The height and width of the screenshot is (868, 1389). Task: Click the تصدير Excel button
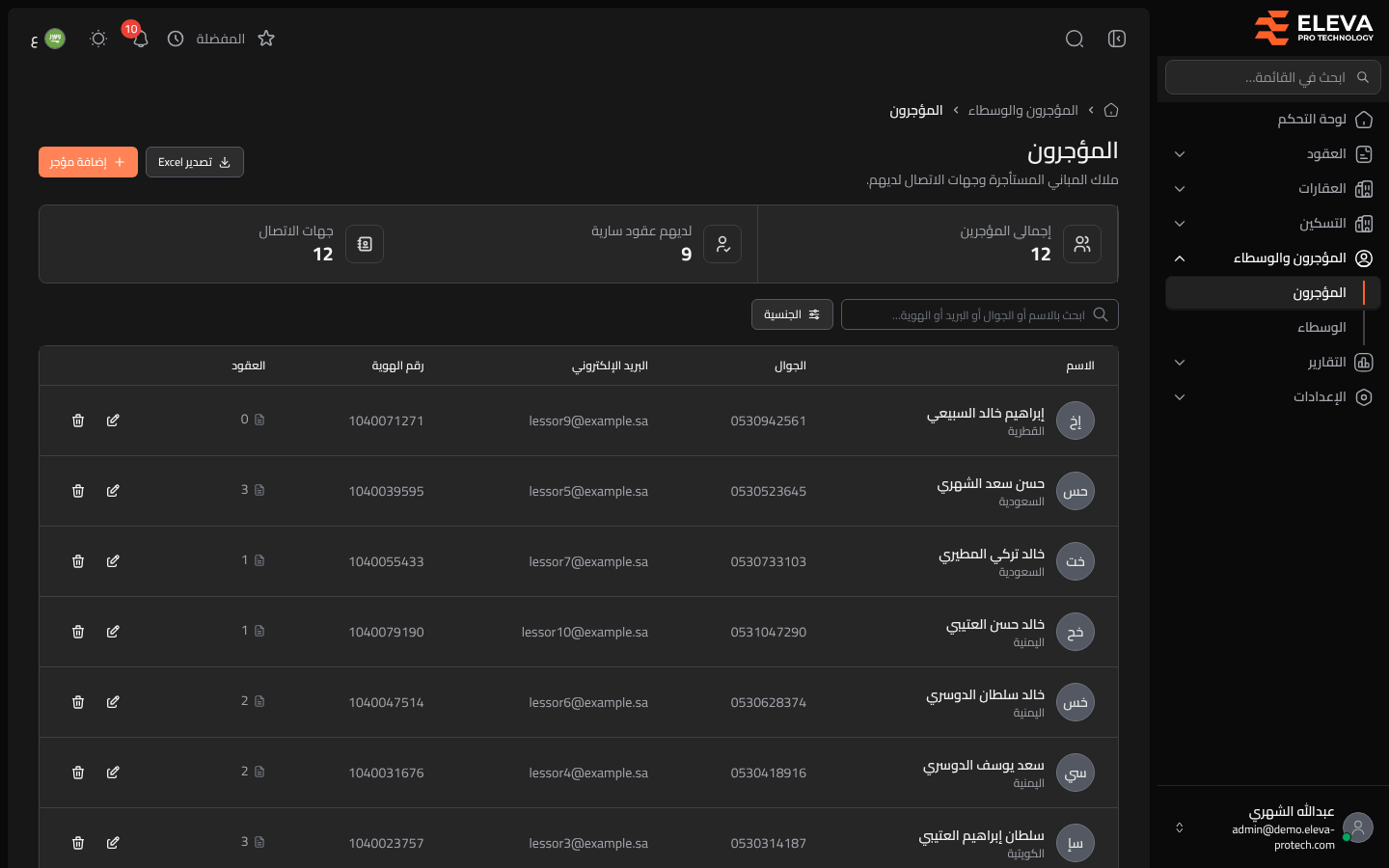pos(195,162)
